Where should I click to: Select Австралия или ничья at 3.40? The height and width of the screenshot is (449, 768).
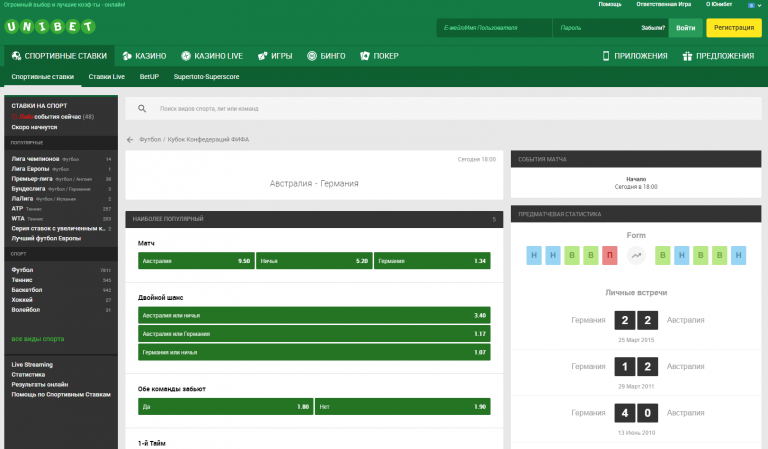coord(314,315)
